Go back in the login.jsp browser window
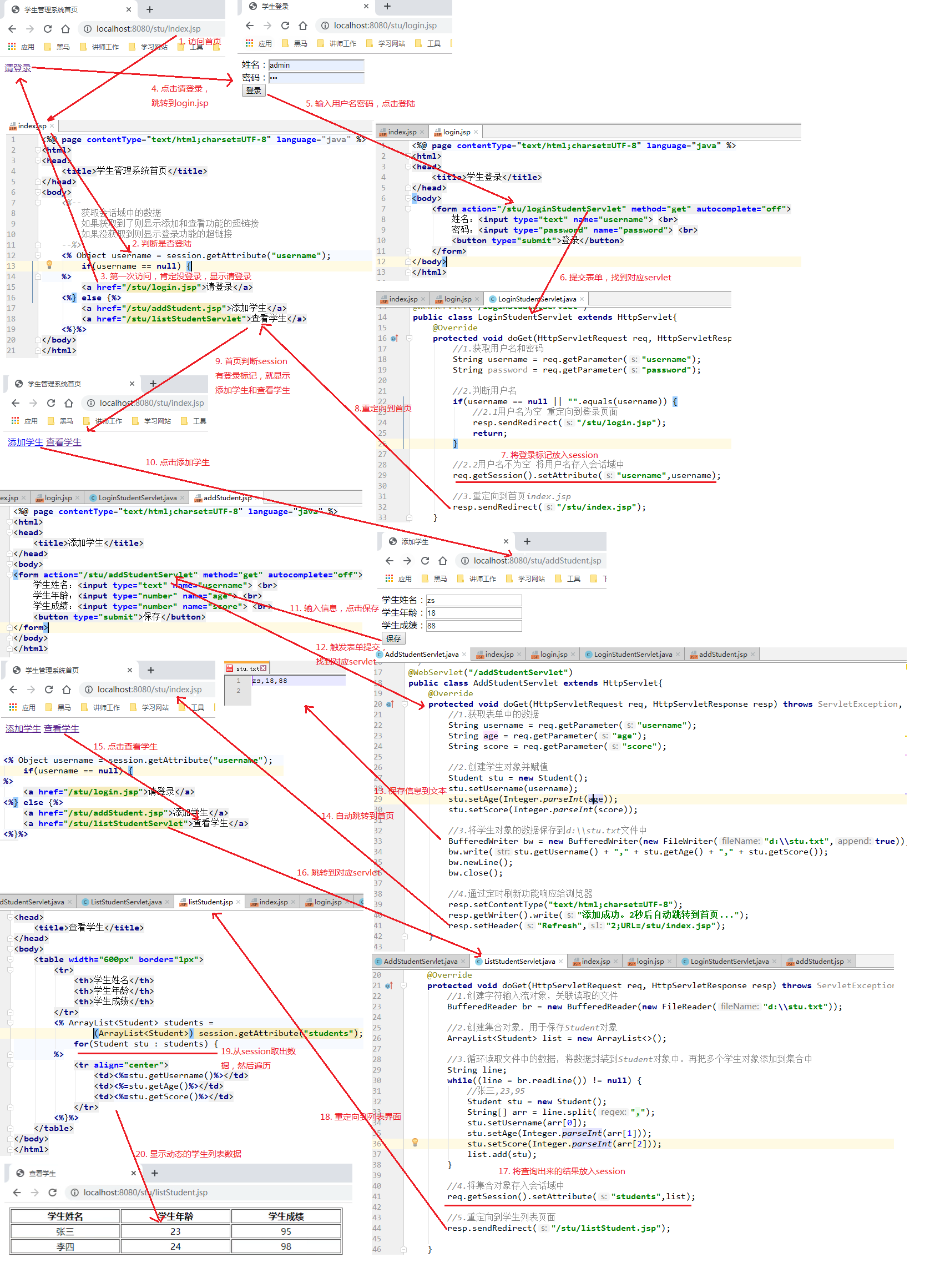 point(250,26)
